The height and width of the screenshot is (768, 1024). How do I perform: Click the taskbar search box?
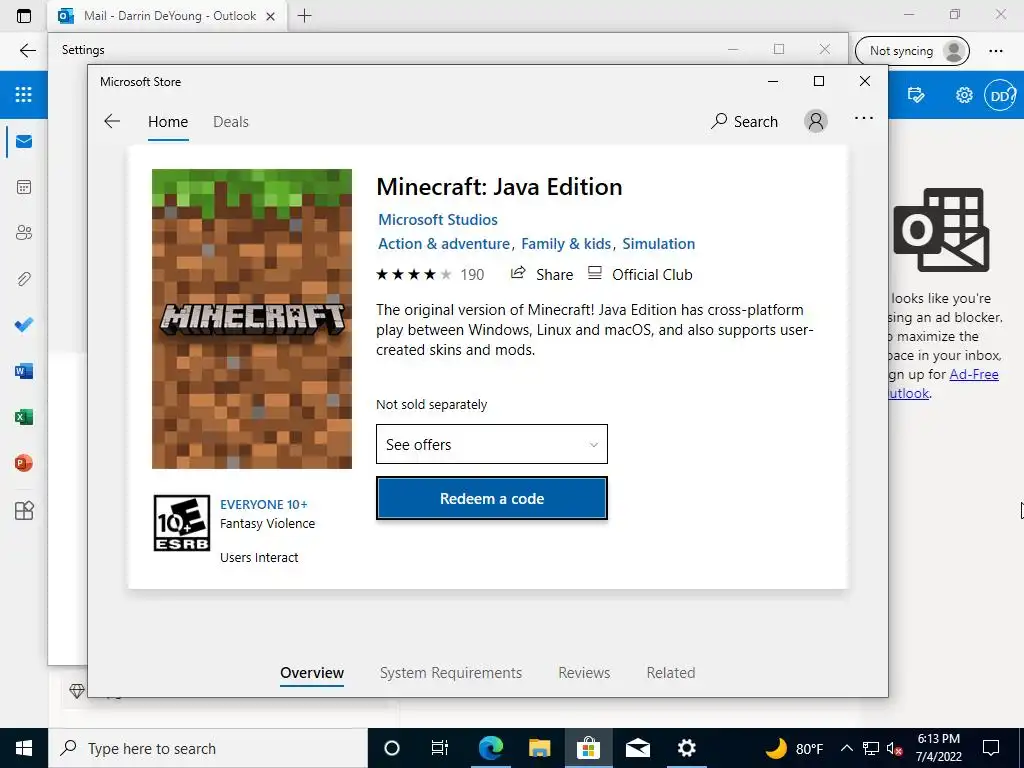coord(208,748)
